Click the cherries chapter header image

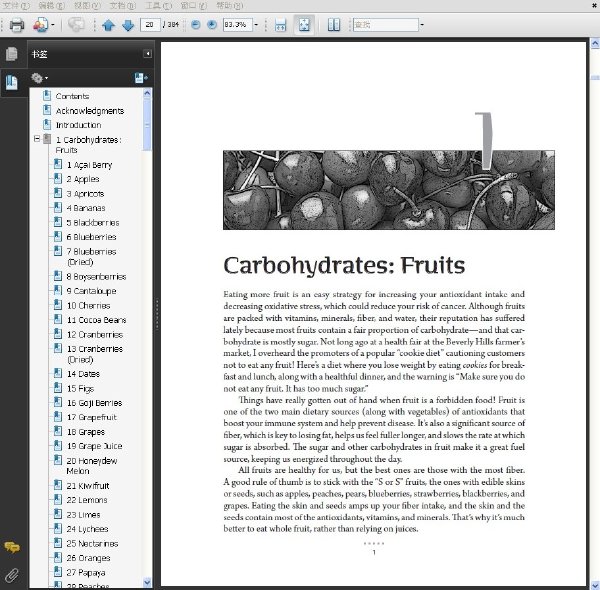[389, 190]
